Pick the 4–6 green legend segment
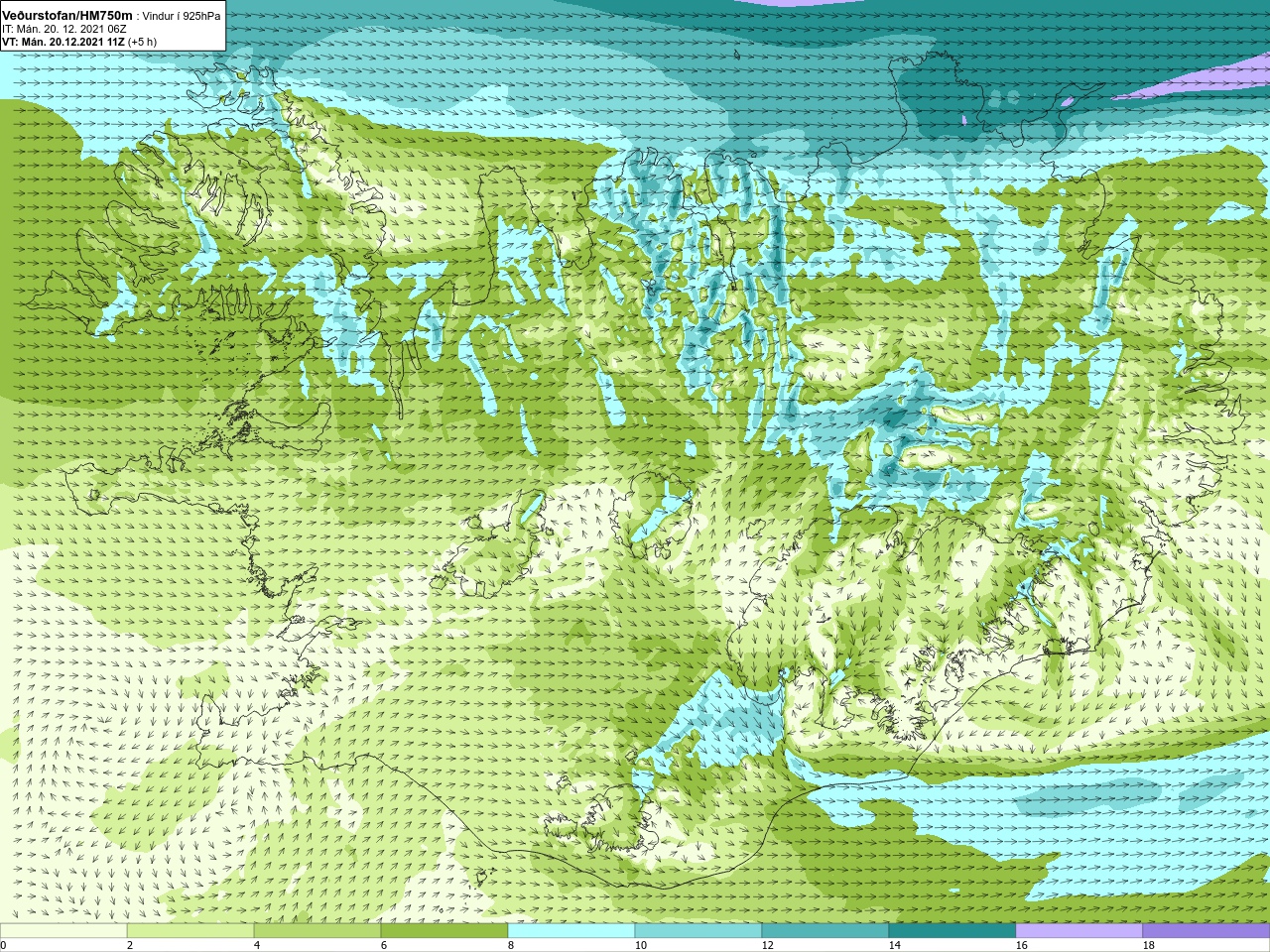Viewport: 1270px width, 952px height. (x=317, y=931)
